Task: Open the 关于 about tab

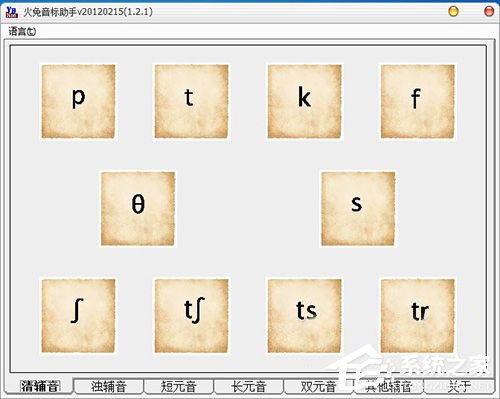Action: [x=459, y=387]
